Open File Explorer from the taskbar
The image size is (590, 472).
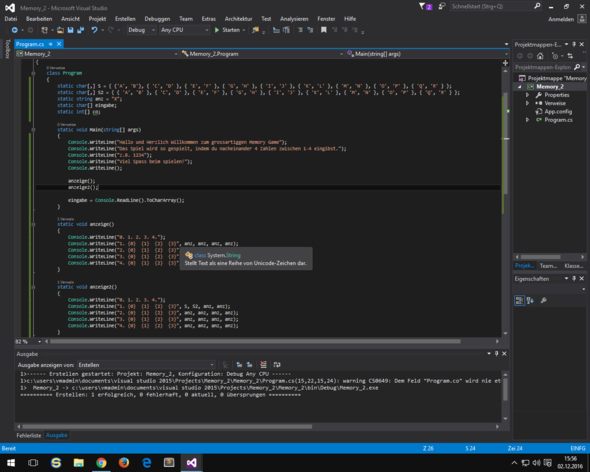pyautogui.click(x=79, y=463)
